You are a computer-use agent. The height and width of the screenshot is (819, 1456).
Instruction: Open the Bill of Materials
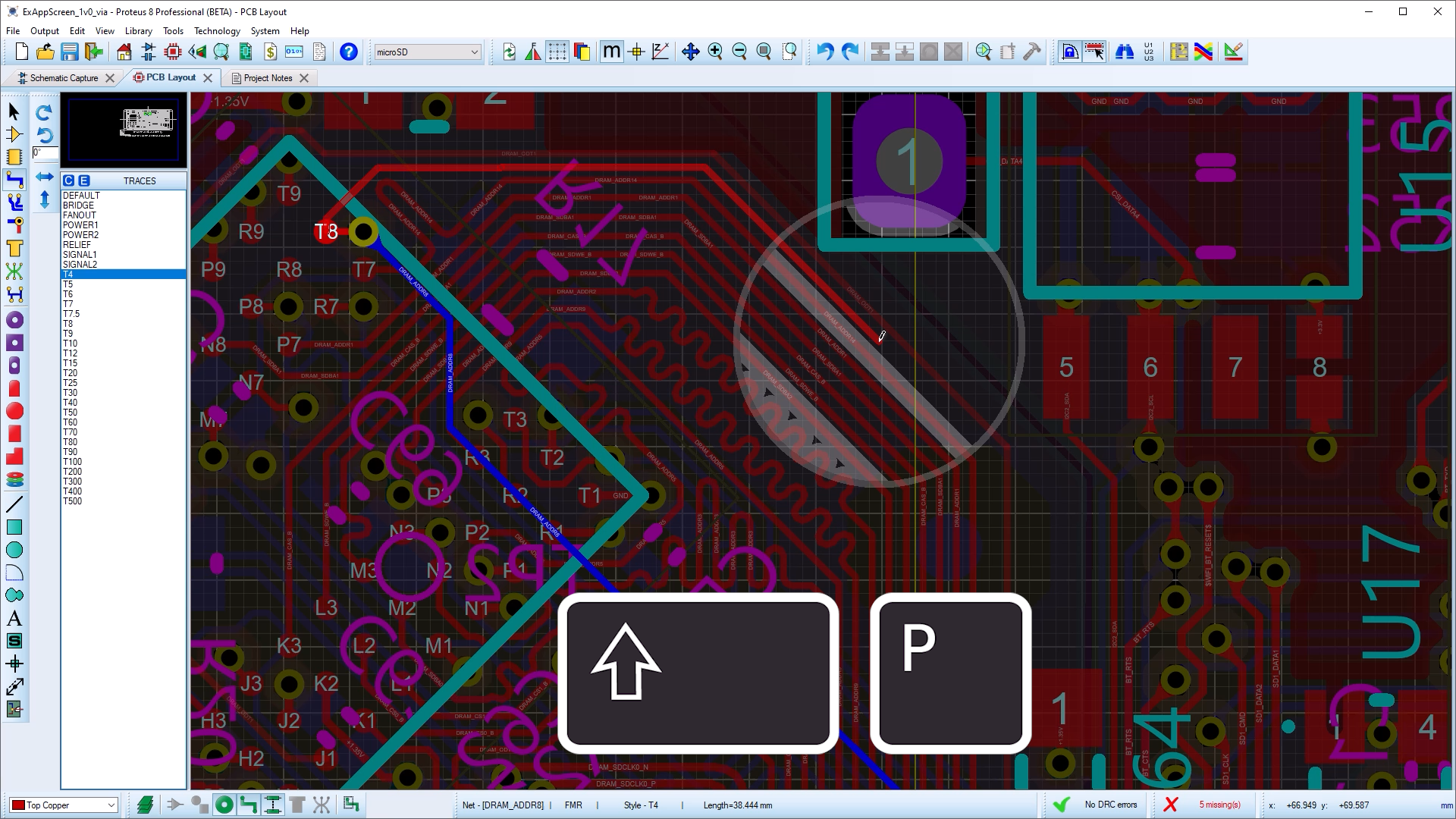[270, 52]
